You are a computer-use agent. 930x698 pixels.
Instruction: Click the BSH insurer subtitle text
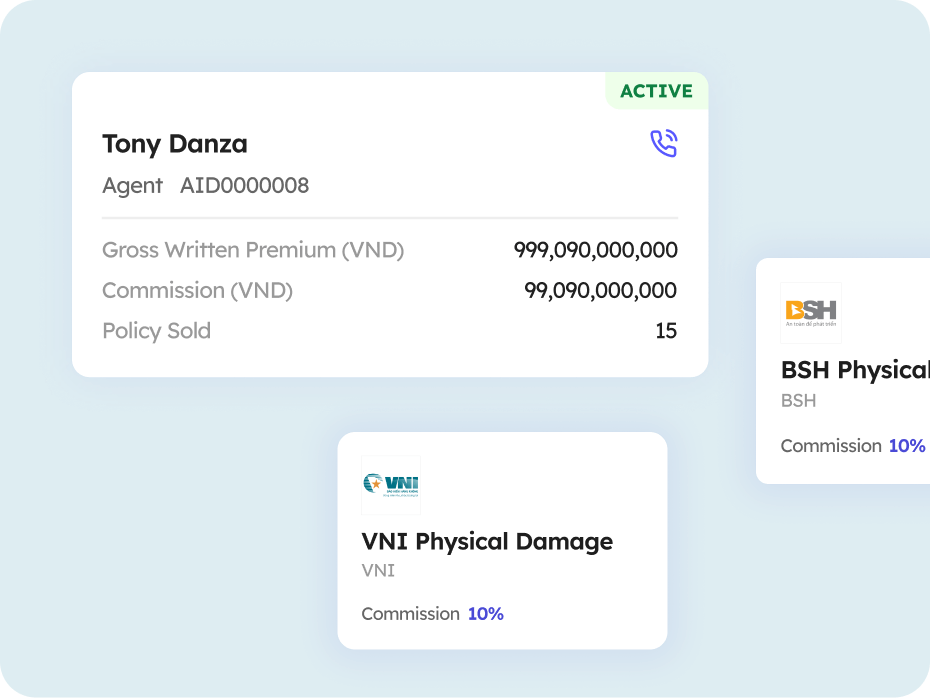tap(798, 401)
